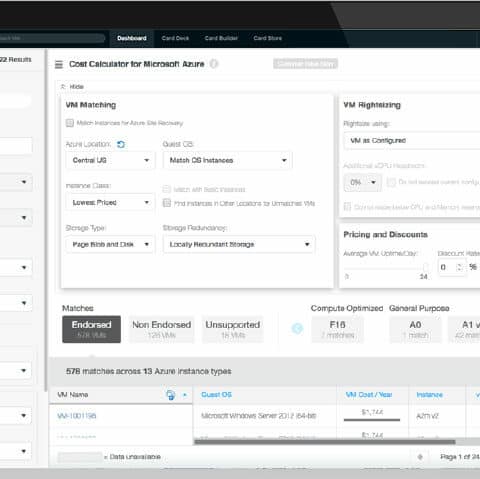Click the Discount Rate stepper arrows
Viewport: 480px width, 479px height.
[x=460, y=267]
